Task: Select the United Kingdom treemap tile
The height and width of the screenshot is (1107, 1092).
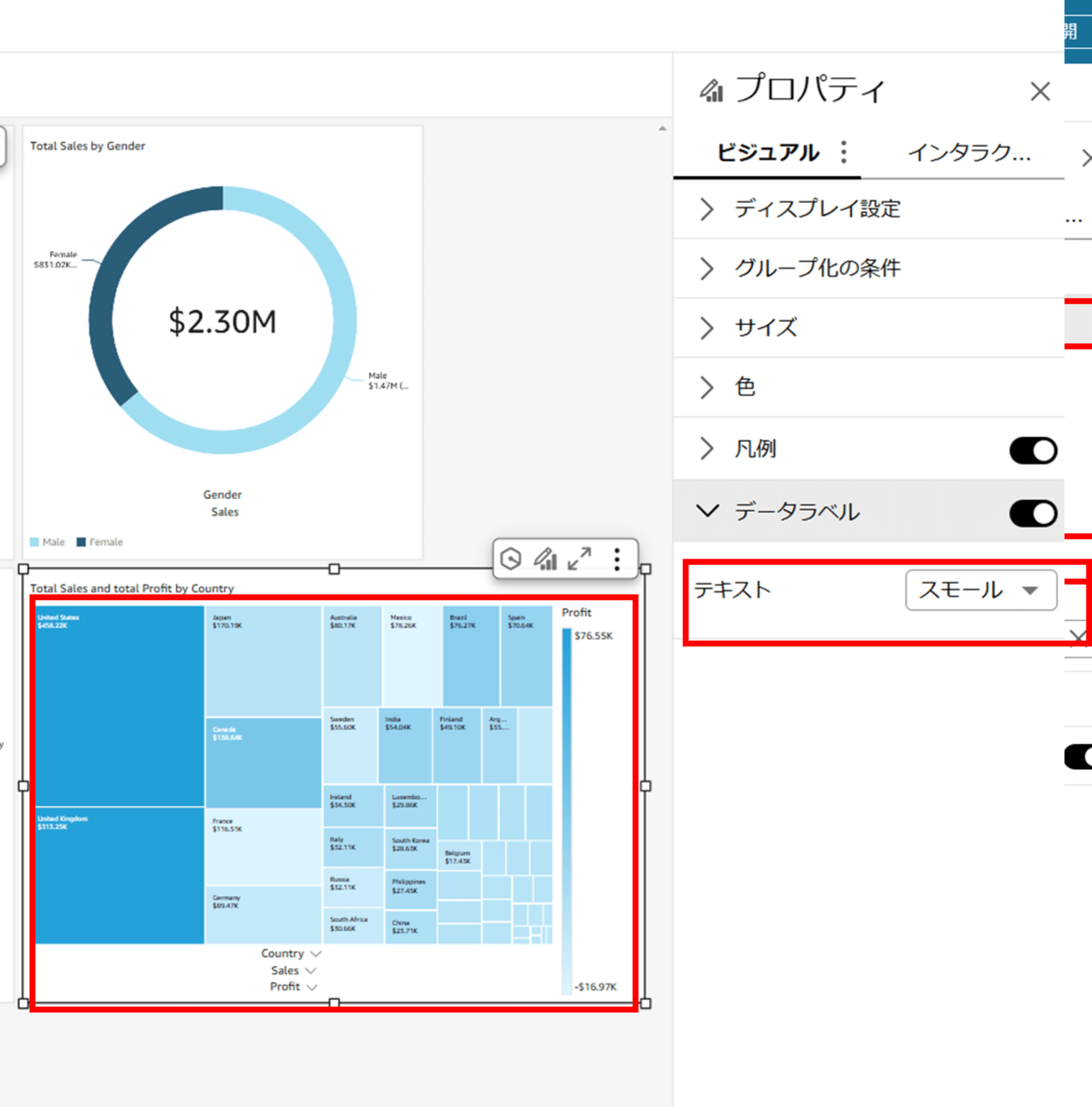Action: coord(120,876)
